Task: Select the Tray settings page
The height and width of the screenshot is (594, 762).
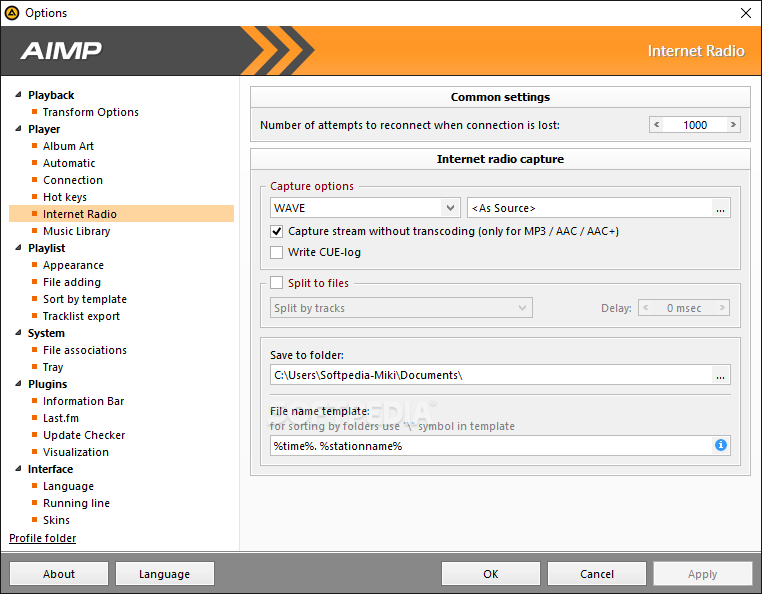Action: [x=53, y=367]
